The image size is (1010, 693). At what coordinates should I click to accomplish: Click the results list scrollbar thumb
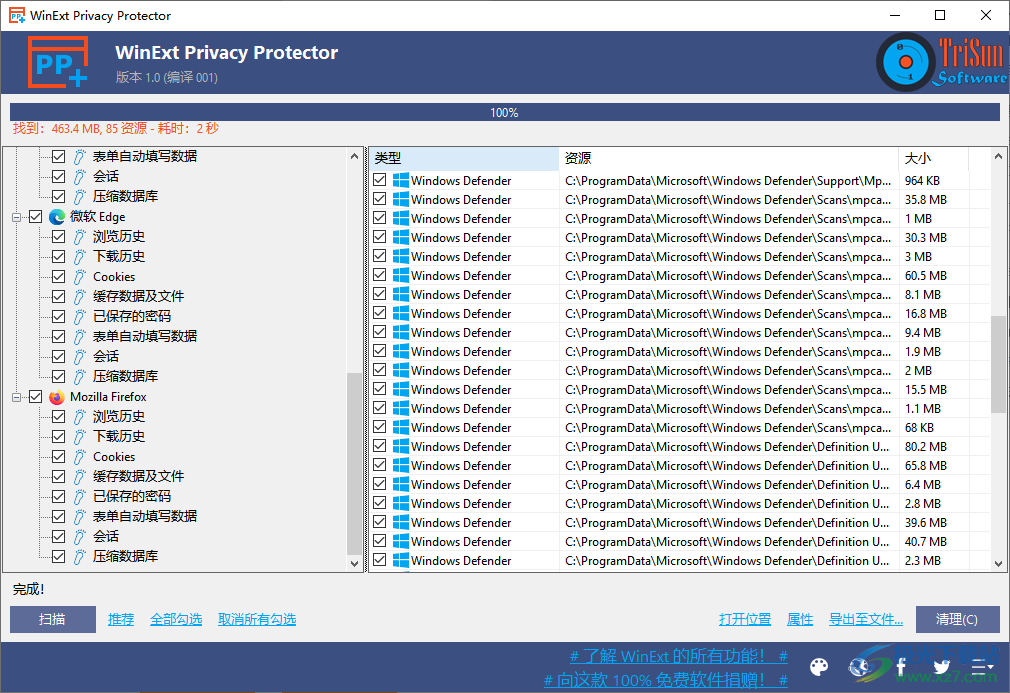pos(998,364)
